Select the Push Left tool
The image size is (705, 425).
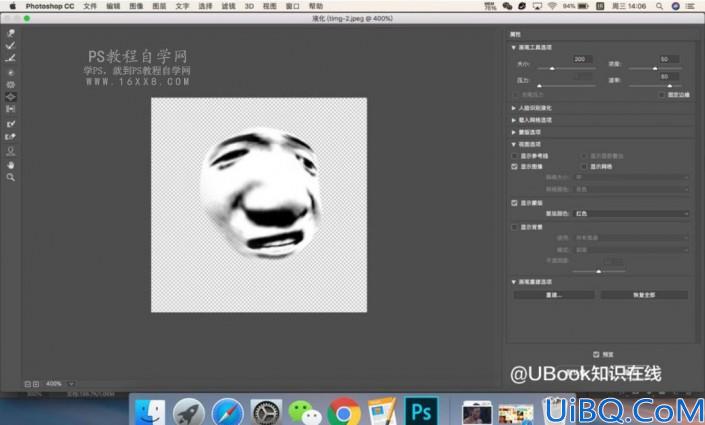pyautogui.click(x=11, y=109)
